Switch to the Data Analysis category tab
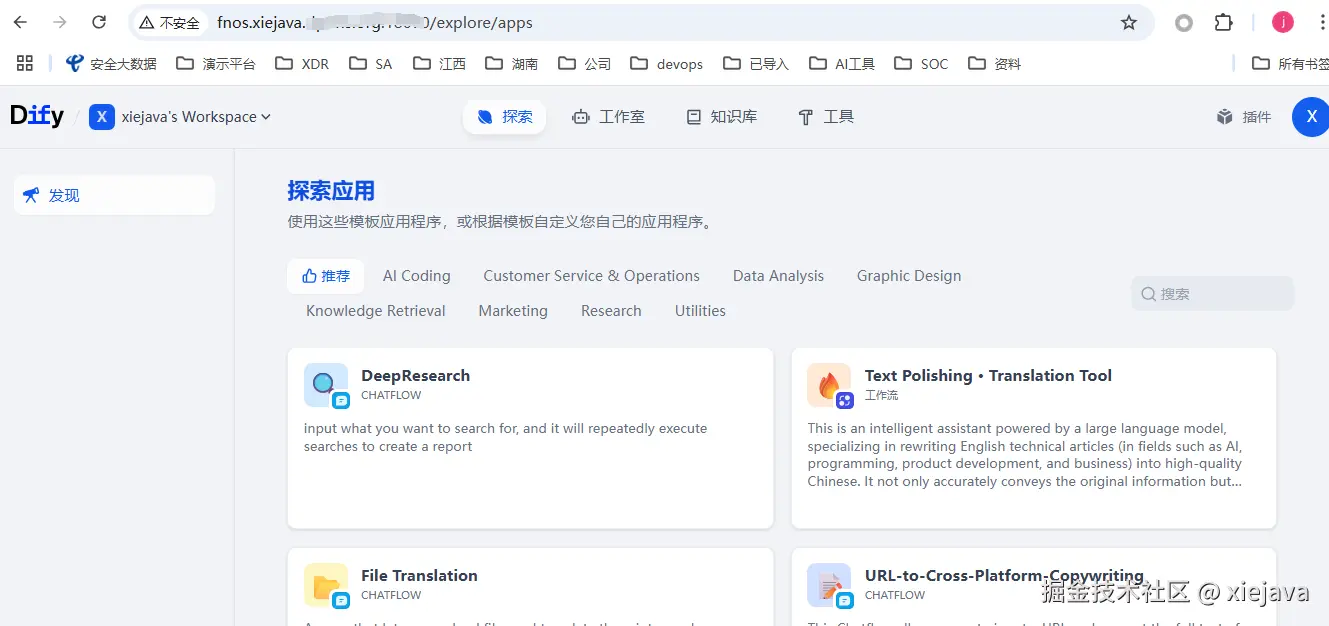Image resolution: width=1329 pixels, height=626 pixels. click(x=778, y=275)
